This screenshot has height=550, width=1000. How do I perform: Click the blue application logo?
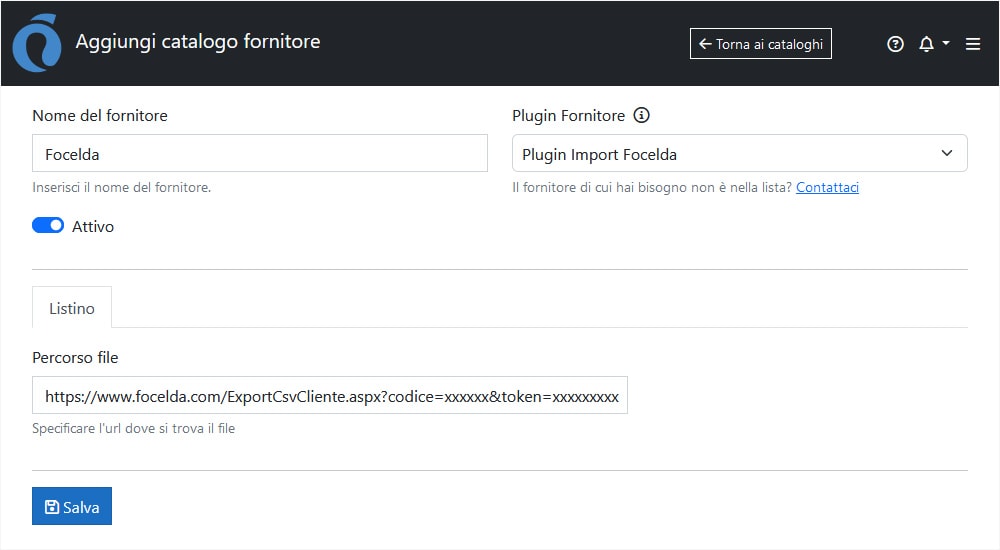tap(37, 43)
